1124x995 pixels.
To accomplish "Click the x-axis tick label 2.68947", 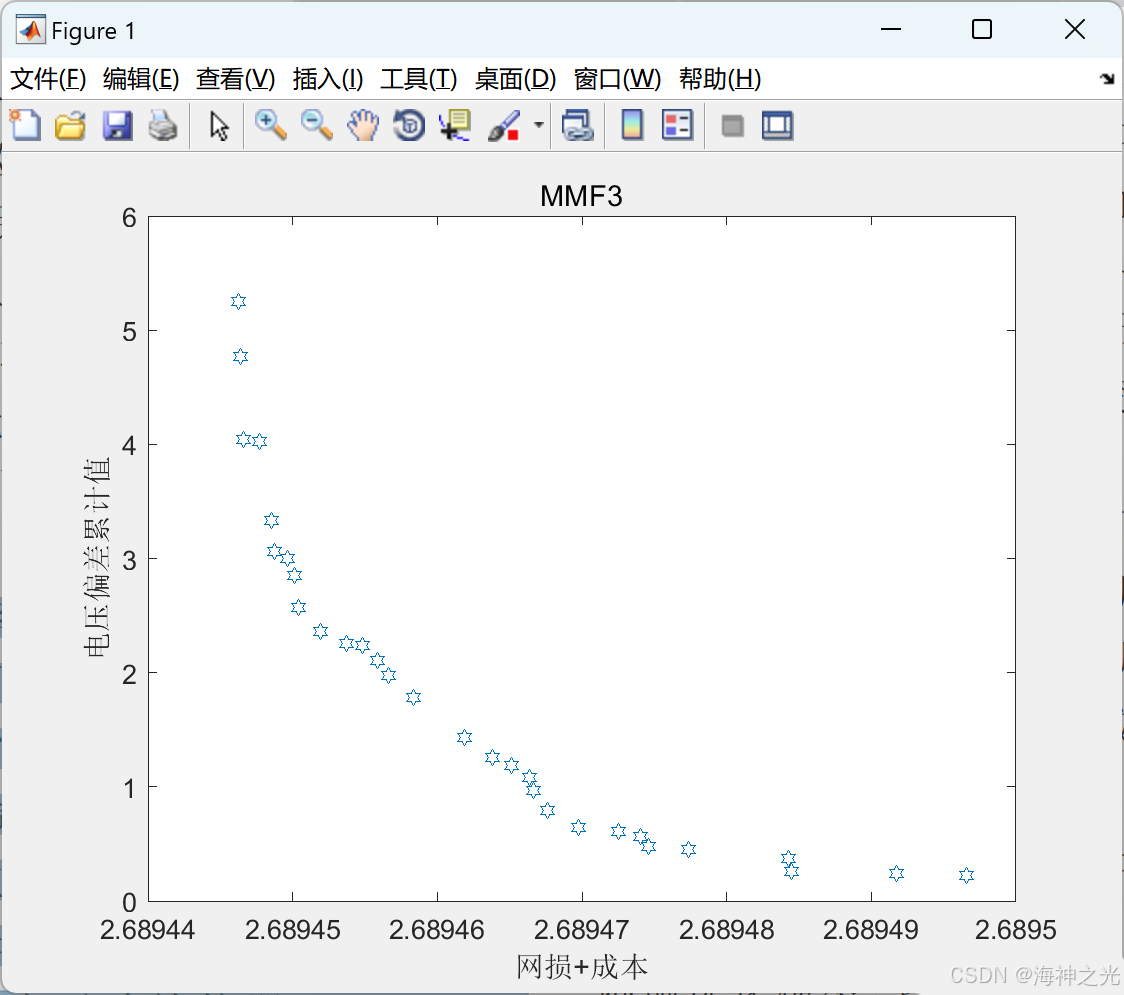I will (x=581, y=930).
